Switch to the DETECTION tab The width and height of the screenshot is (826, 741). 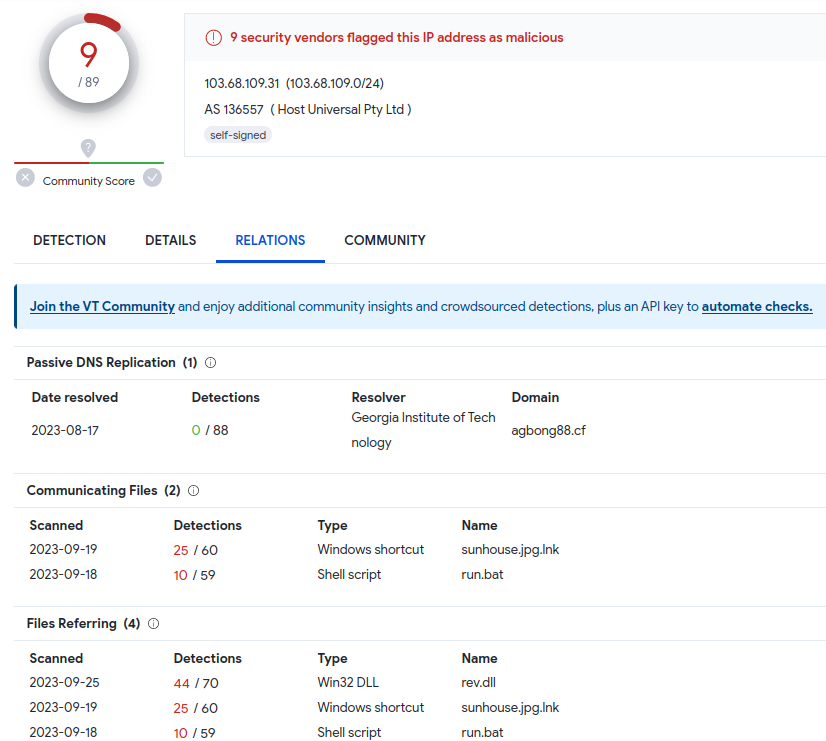point(69,240)
